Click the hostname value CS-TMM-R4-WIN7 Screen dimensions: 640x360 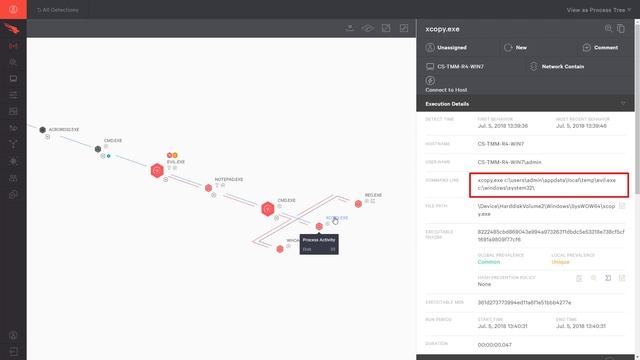(x=500, y=144)
